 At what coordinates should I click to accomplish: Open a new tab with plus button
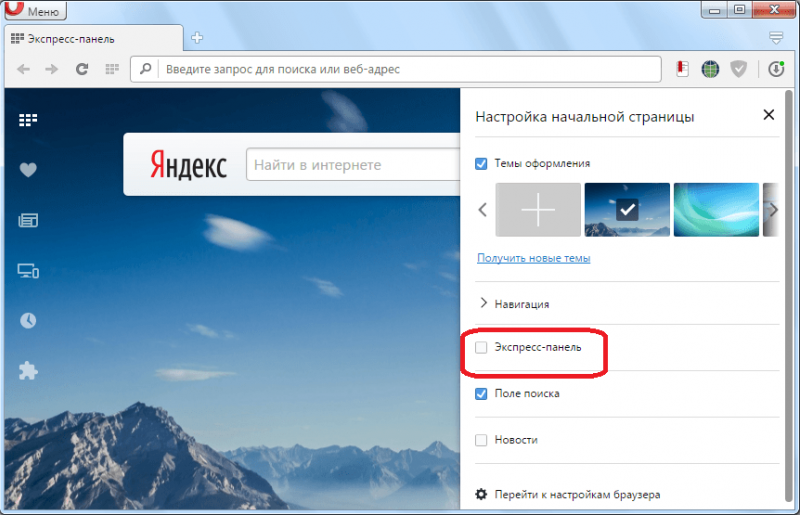[x=197, y=38]
